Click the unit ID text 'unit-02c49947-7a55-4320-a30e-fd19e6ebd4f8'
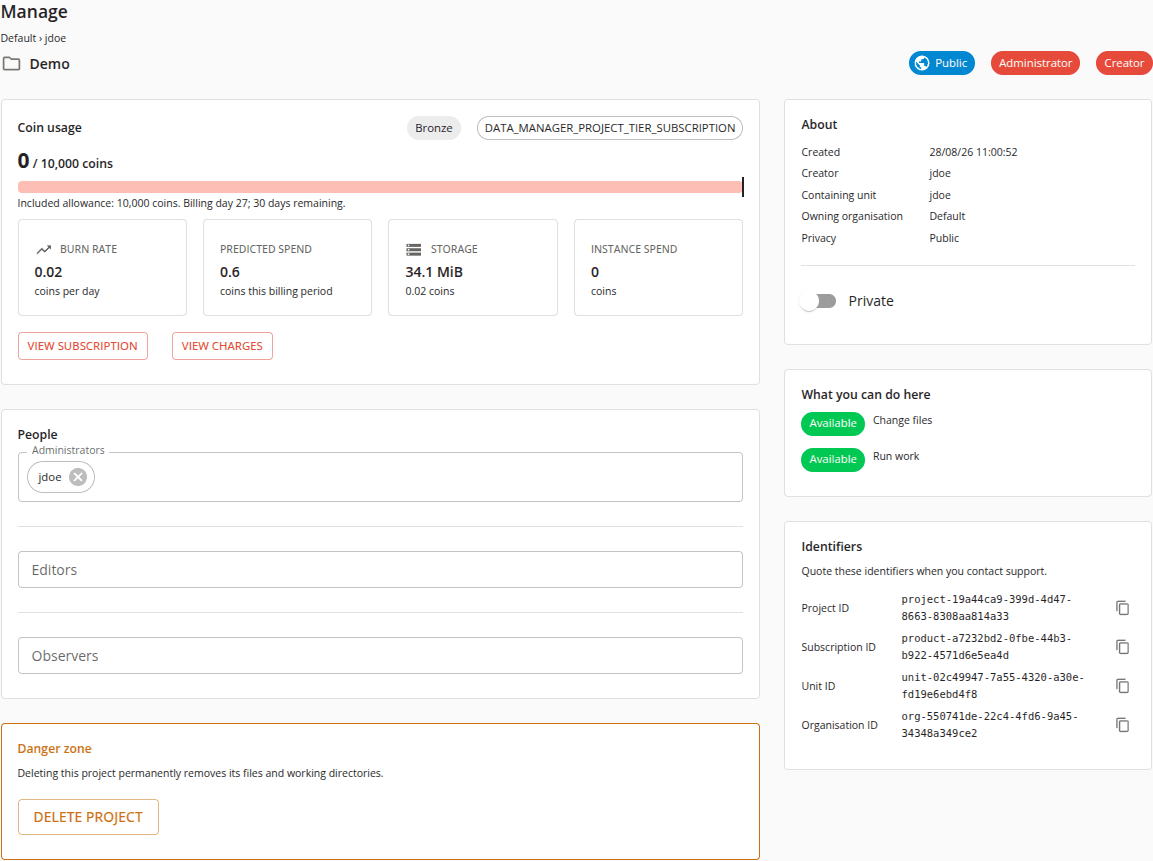Screen dimensions: 1153x861 tap(993, 686)
